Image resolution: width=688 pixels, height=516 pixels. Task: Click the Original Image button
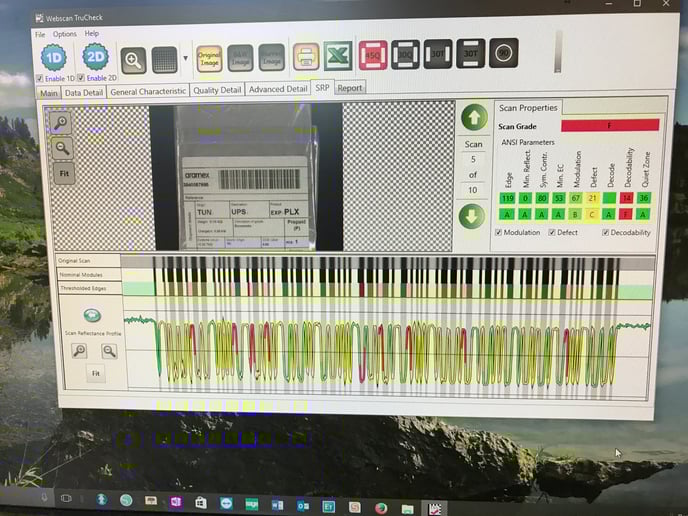tap(209, 57)
